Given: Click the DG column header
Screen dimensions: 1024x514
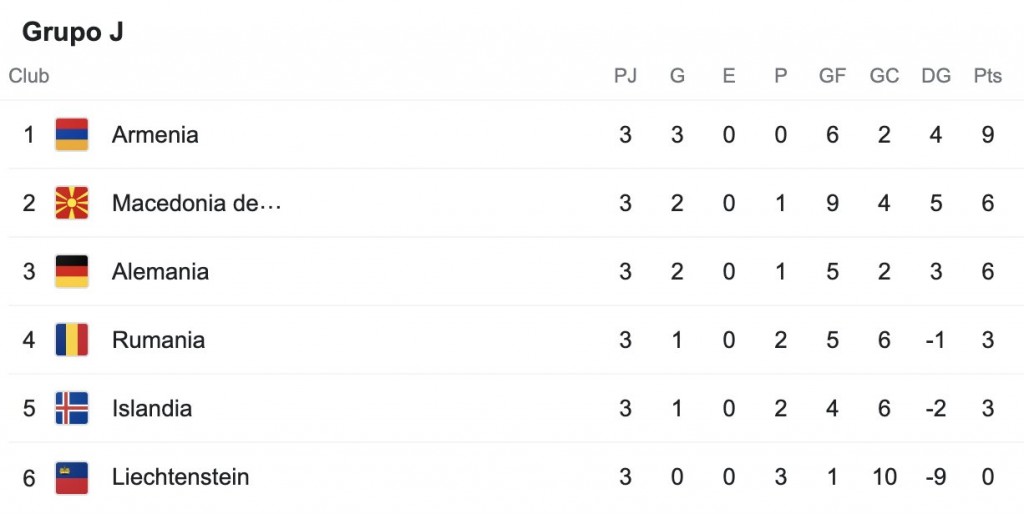Looking at the screenshot, I should click(x=936, y=76).
